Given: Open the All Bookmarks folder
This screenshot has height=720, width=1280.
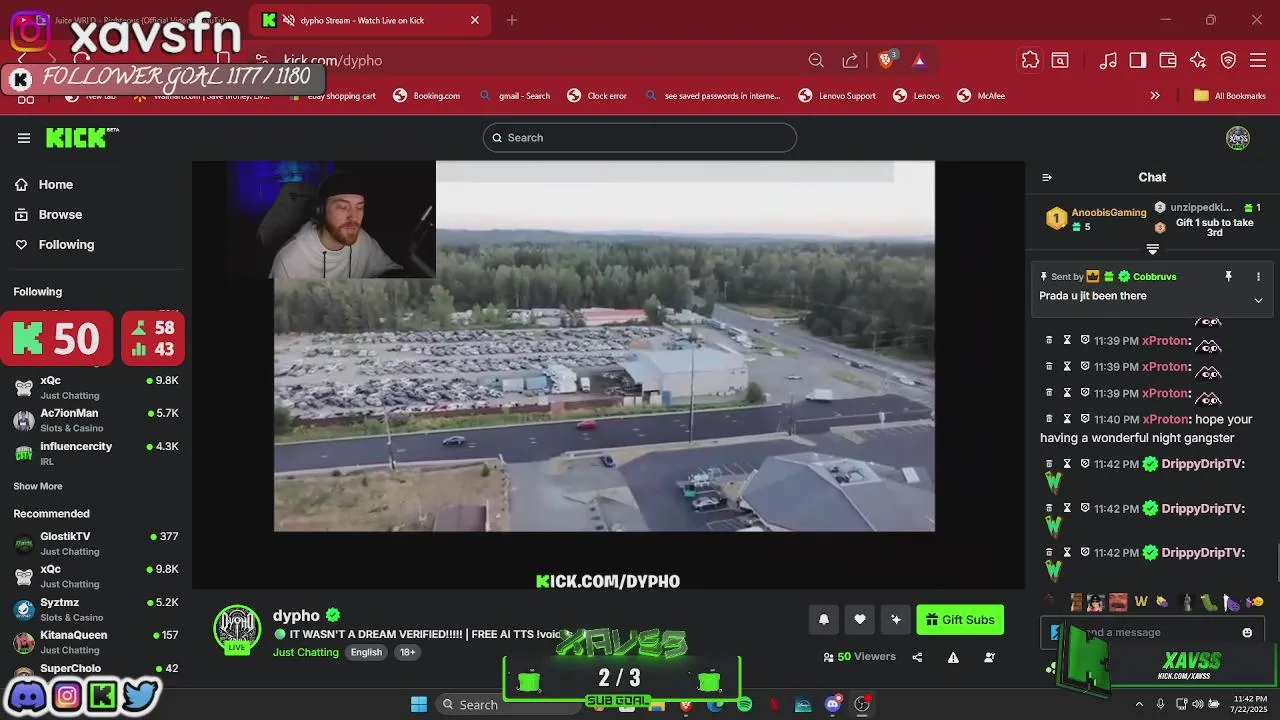Looking at the screenshot, I should pyautogui.click(x=1230, y=96).
